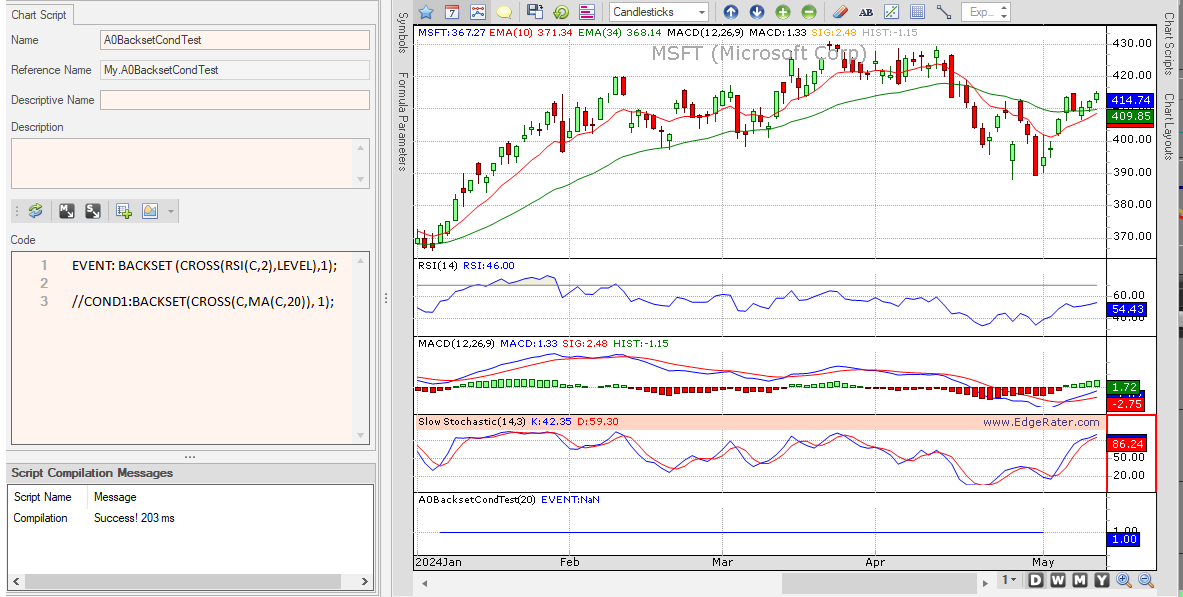
Task: Select the AB text annotation tool
Action: coord(866,12)
